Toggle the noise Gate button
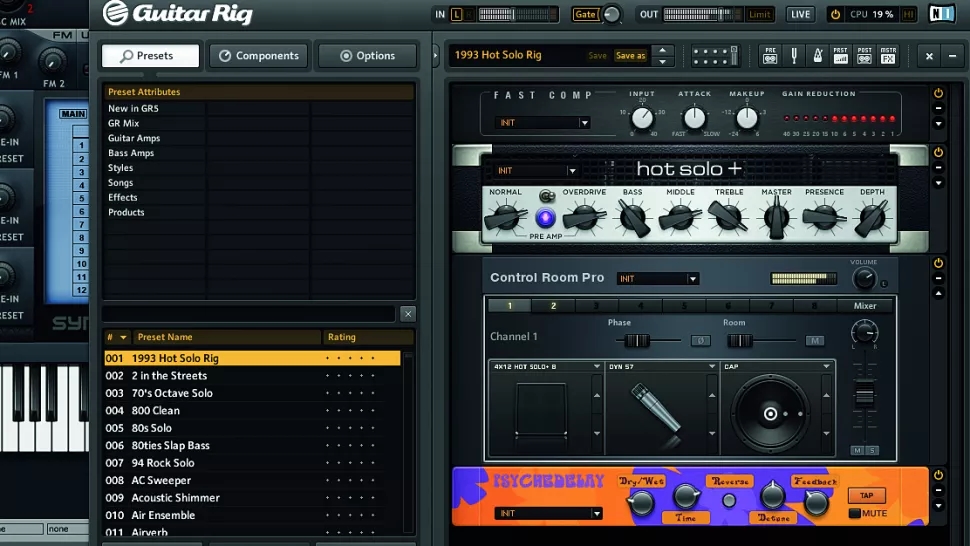Image resolution: width=970 pixels, height=546 pixels. 585,14
